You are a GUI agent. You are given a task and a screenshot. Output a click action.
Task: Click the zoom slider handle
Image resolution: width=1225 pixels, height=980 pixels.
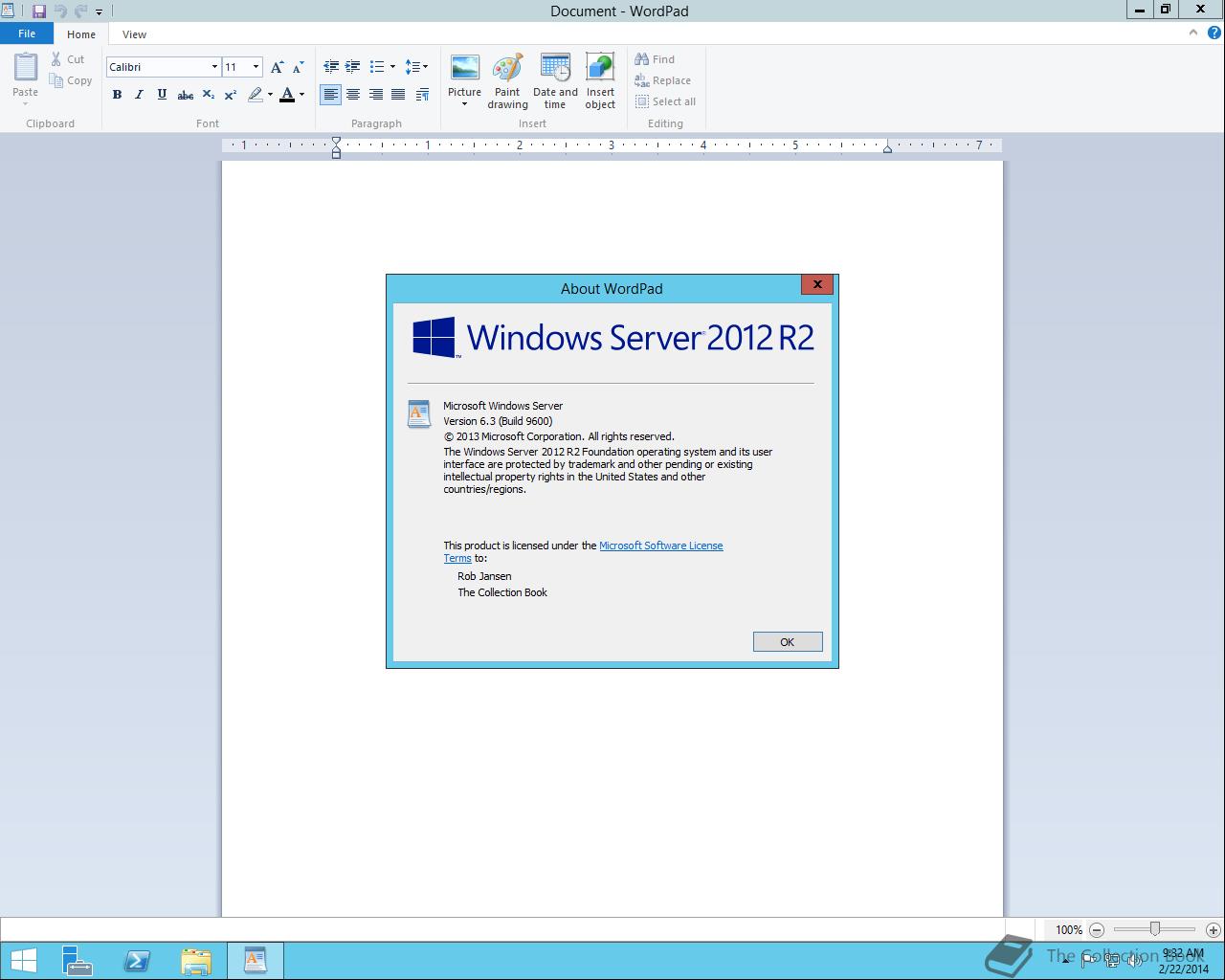coord(1155,929)
